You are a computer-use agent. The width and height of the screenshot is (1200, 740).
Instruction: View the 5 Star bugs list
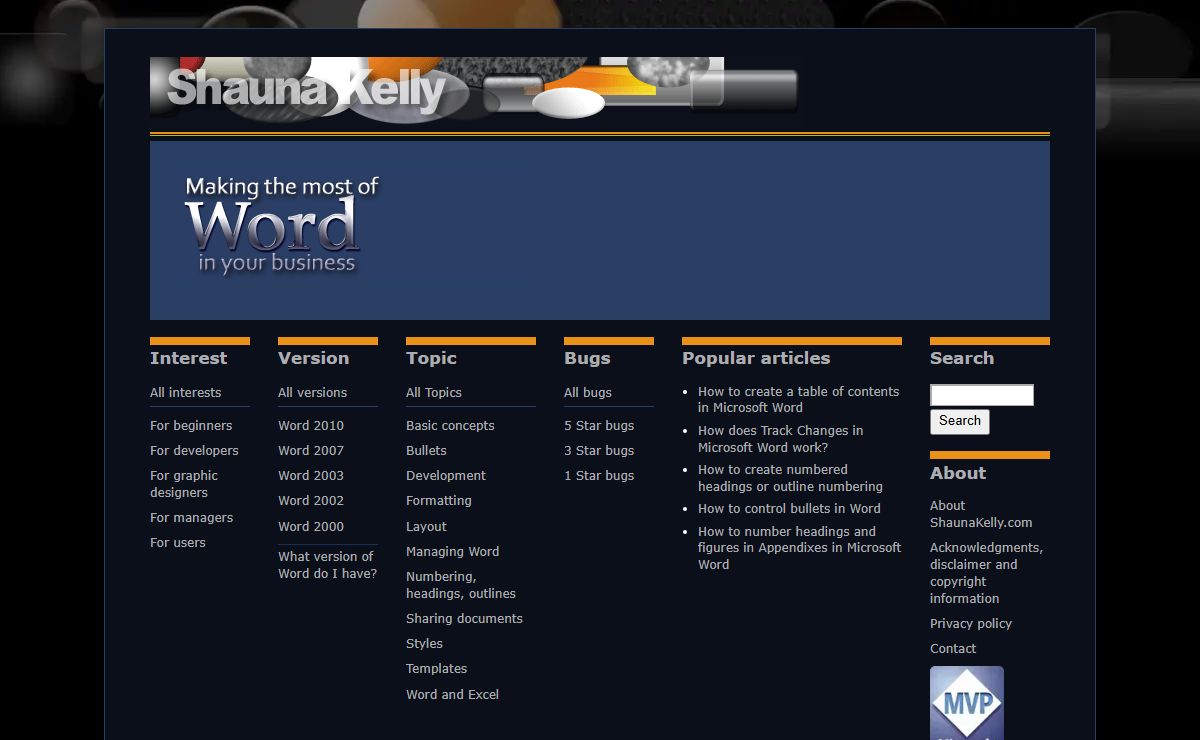tap(599, 426)
